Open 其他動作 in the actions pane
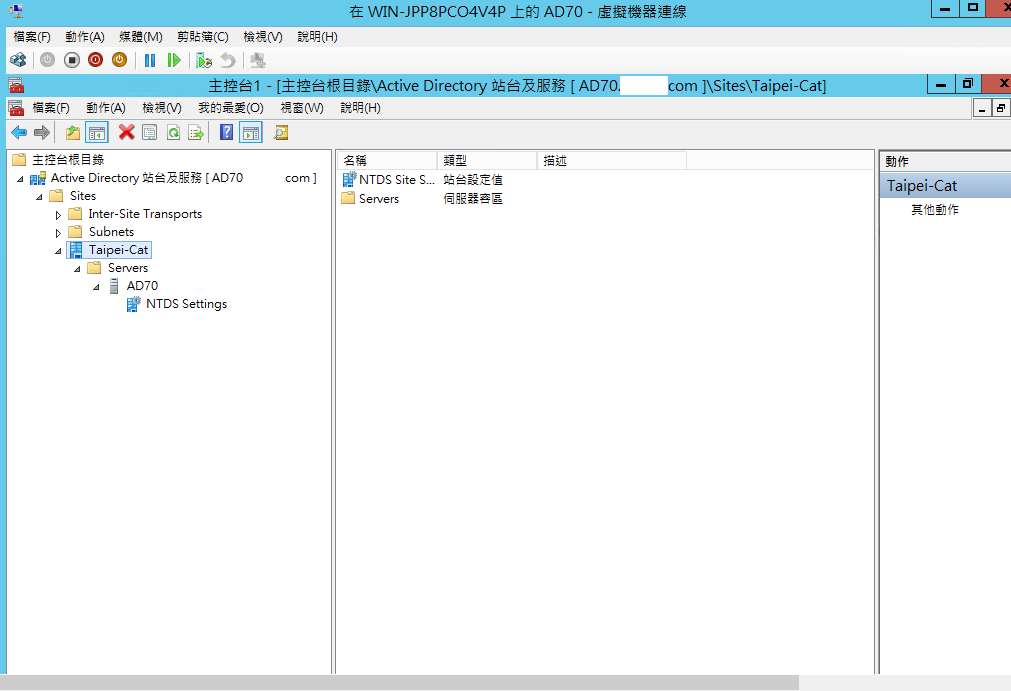Screen dimensions: 1011x691 coord(934,209)
